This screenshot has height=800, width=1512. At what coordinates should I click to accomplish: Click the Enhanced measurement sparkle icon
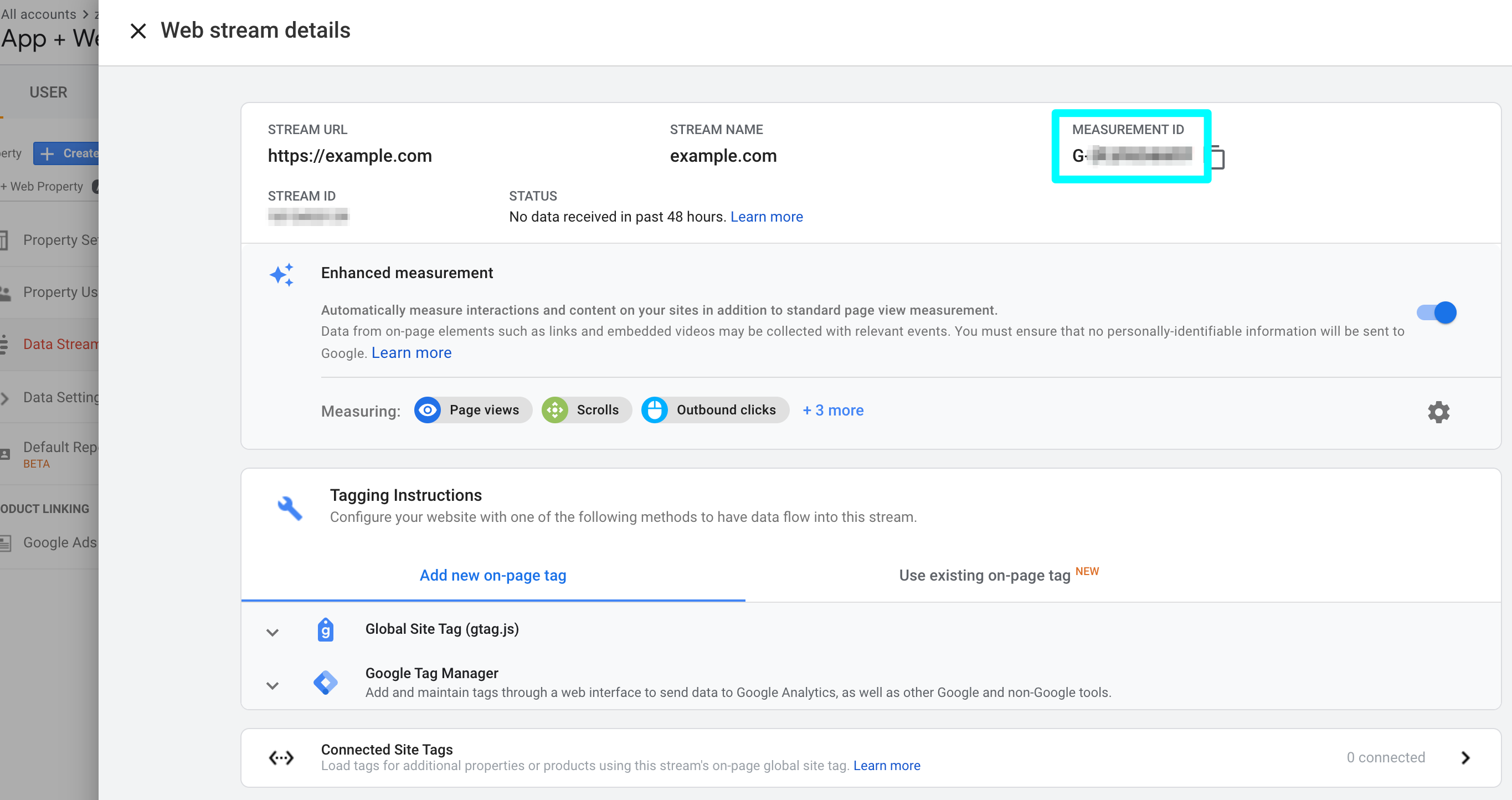pos(282,275)
